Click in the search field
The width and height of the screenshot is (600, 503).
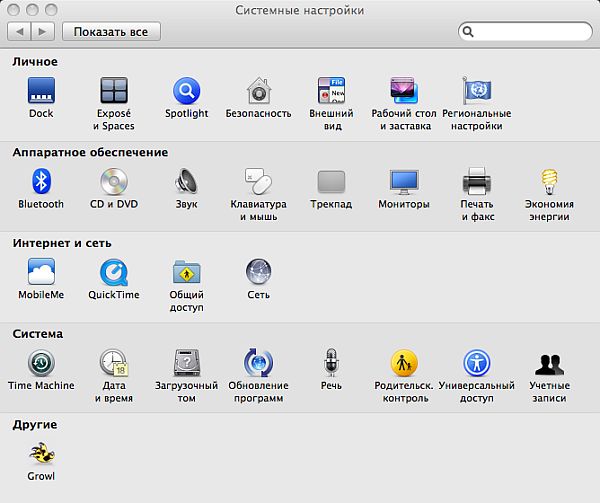pyautogui.click(x=525, y=32)
